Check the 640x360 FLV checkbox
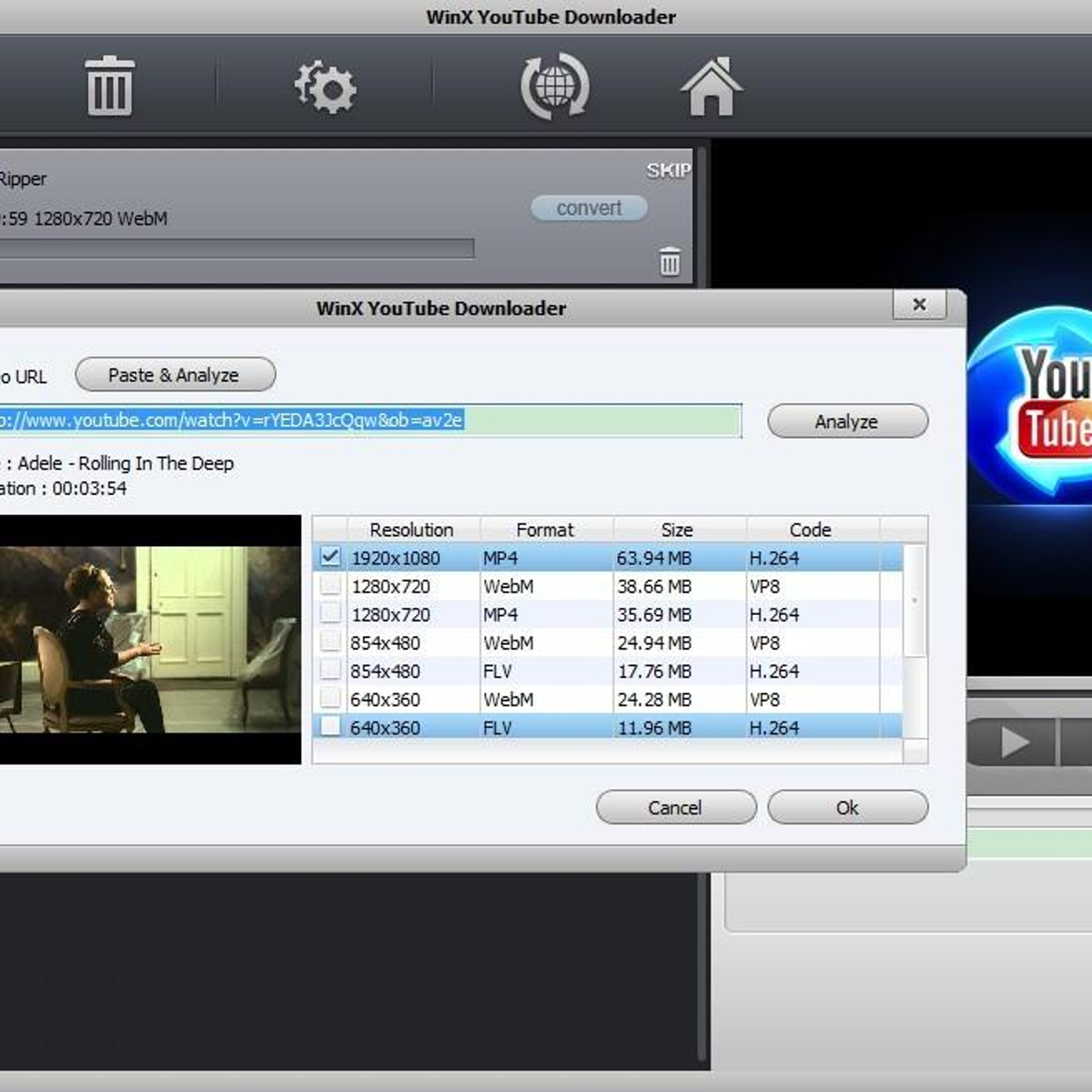This screenshot has height=1092, width=1092. tap(330, 727)
